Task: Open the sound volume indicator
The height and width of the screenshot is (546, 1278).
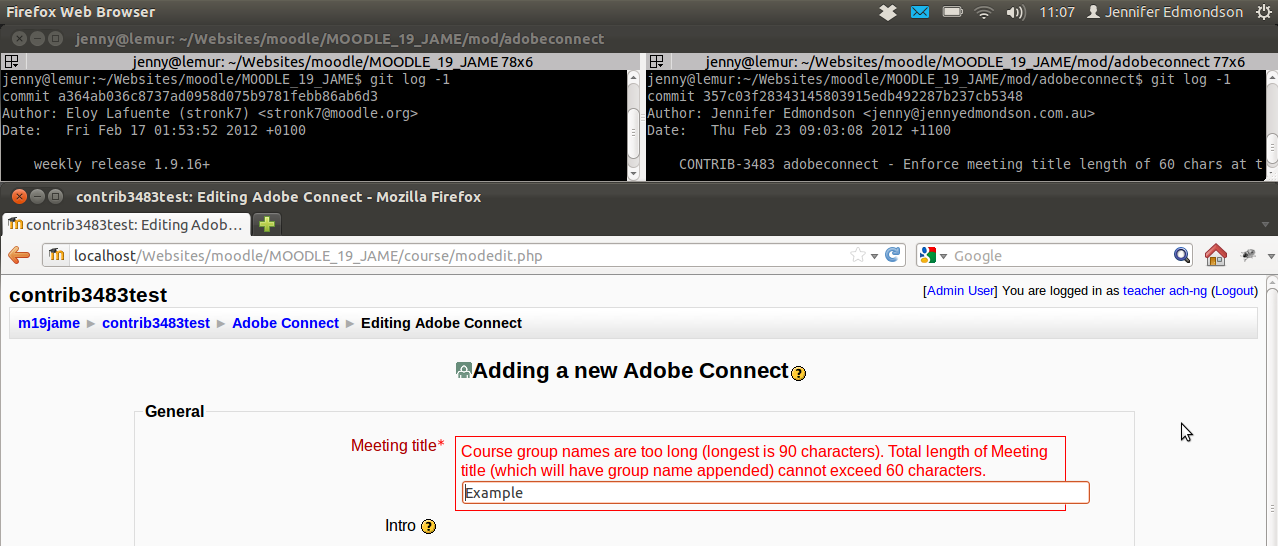Action: (1016, 12)
